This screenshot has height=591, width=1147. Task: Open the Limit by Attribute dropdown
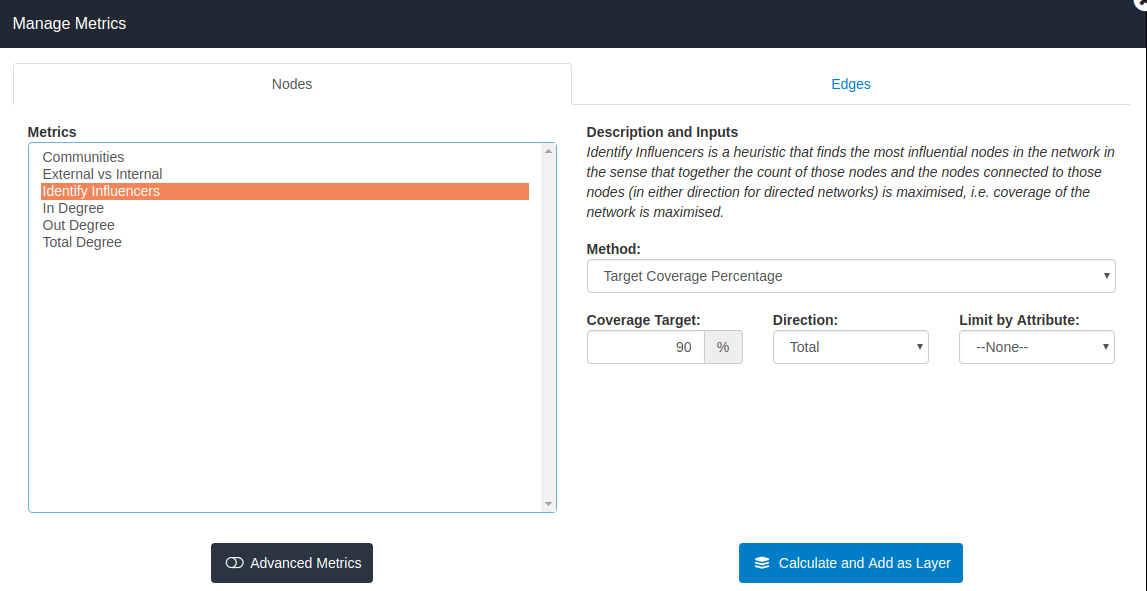coord(1037,347)
